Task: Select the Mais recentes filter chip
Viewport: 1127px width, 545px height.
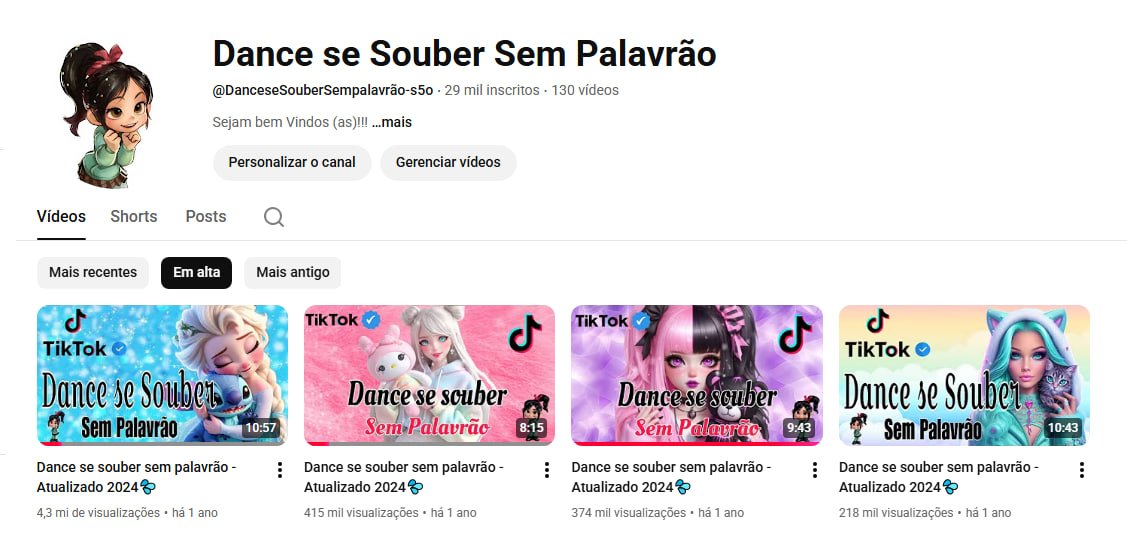Action: pos(93,272)
